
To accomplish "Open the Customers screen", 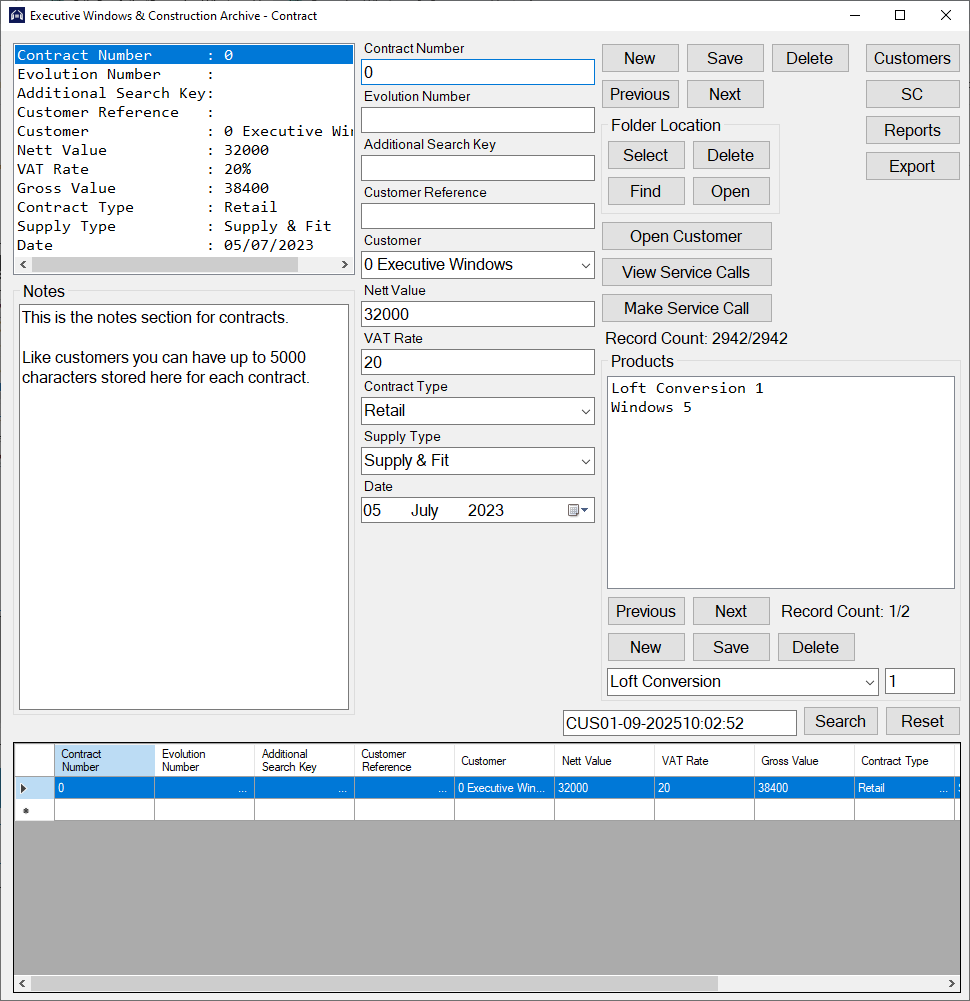I will pos(912,58).
